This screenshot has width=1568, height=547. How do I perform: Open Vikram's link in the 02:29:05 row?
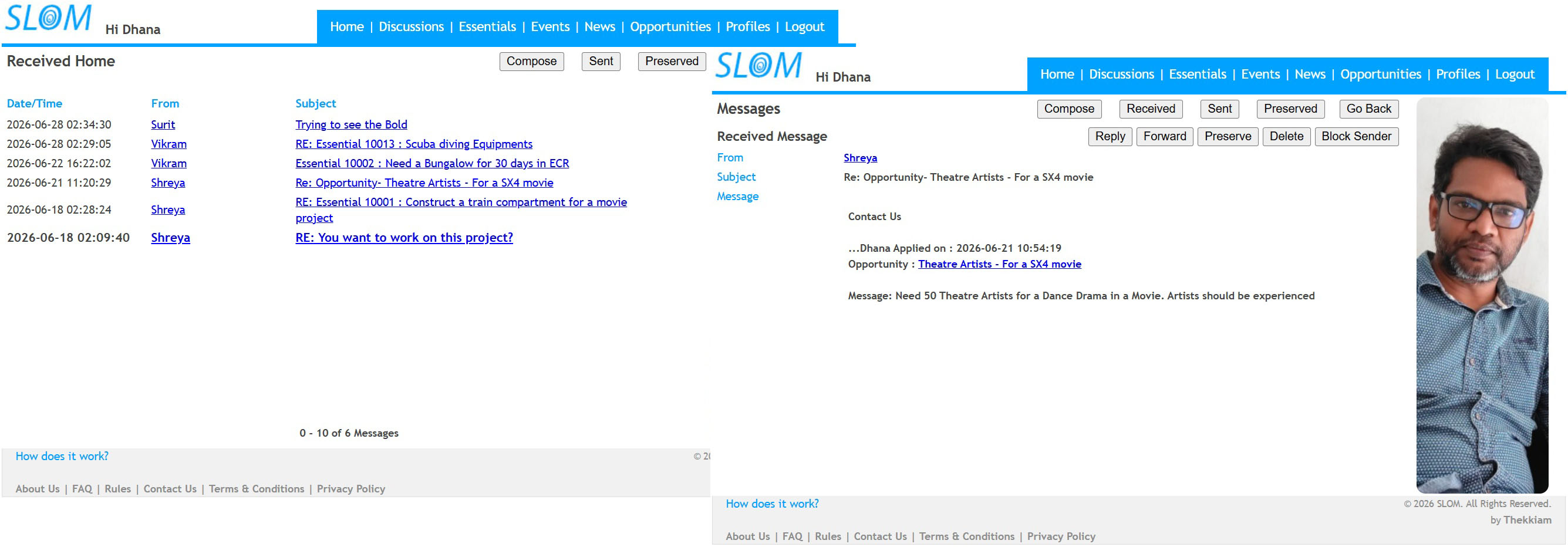168,144
